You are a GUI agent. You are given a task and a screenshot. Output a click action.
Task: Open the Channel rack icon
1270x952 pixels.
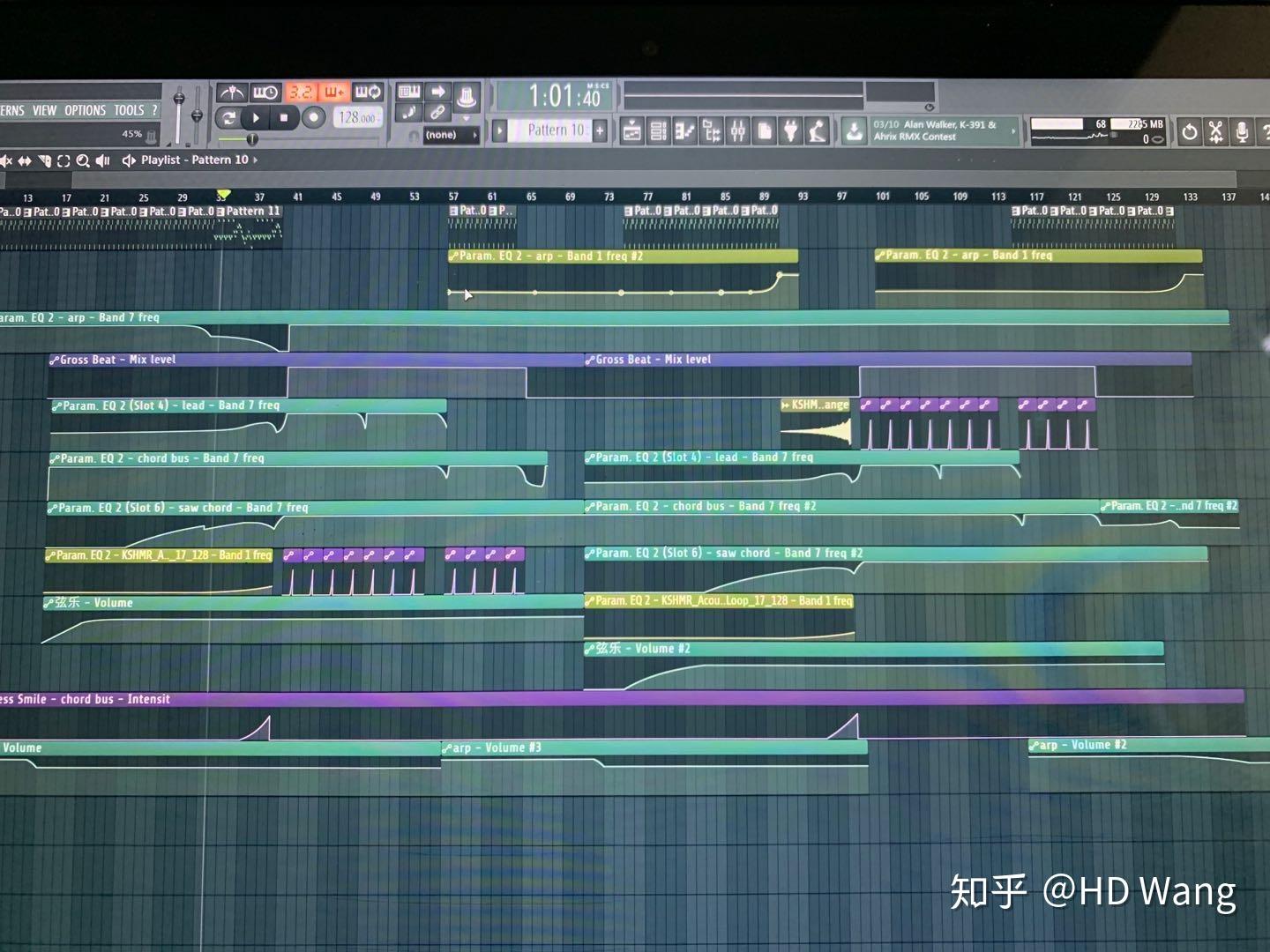pos(657,130)
